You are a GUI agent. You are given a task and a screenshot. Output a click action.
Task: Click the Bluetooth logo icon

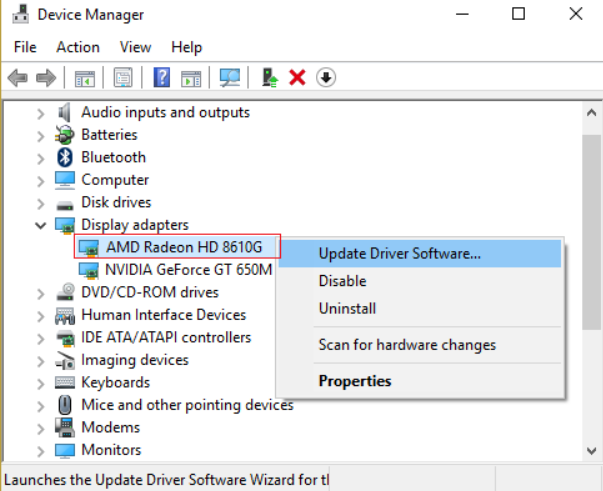[65, 157]
